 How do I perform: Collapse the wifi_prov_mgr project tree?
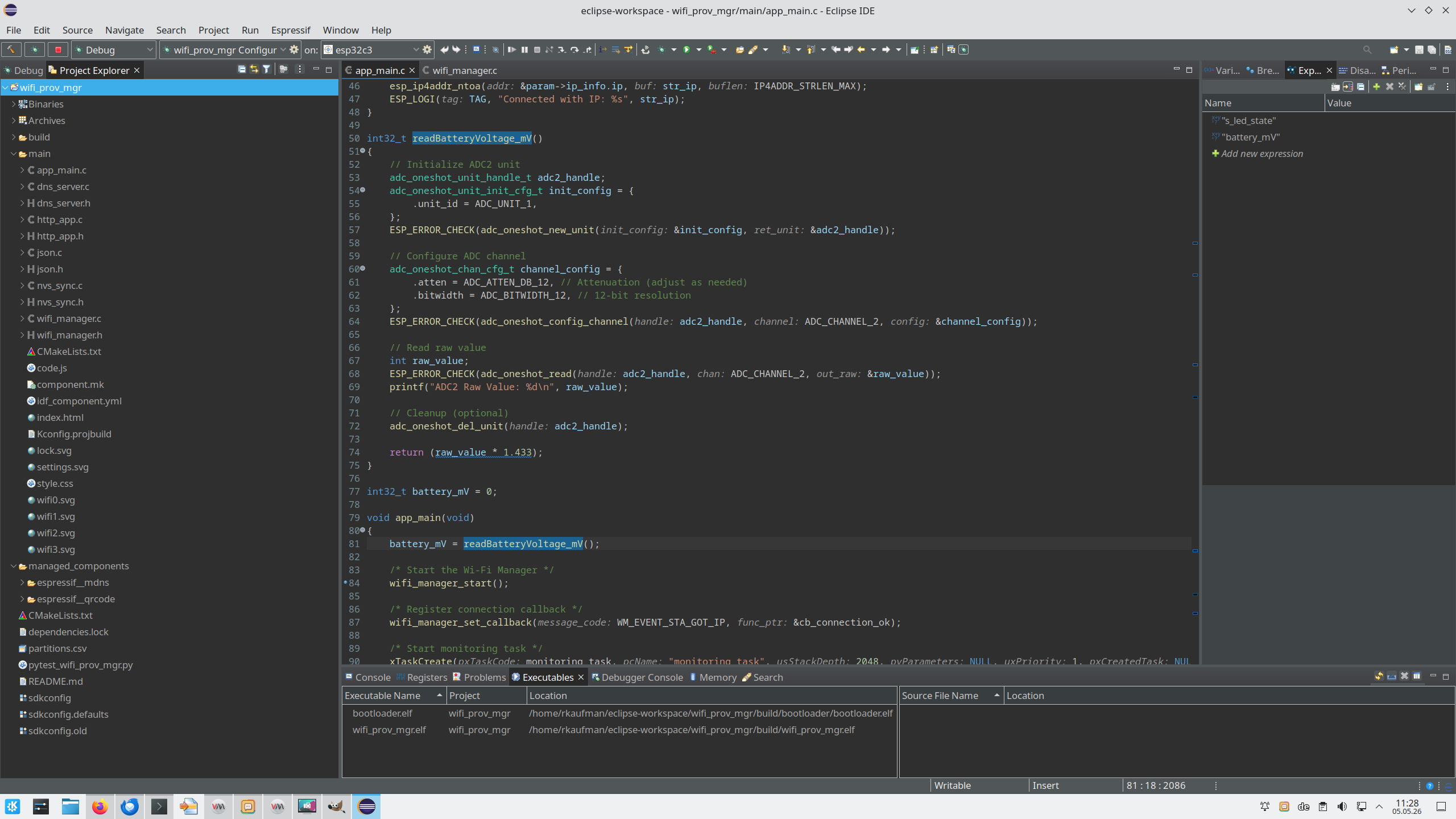pos(6,88)
